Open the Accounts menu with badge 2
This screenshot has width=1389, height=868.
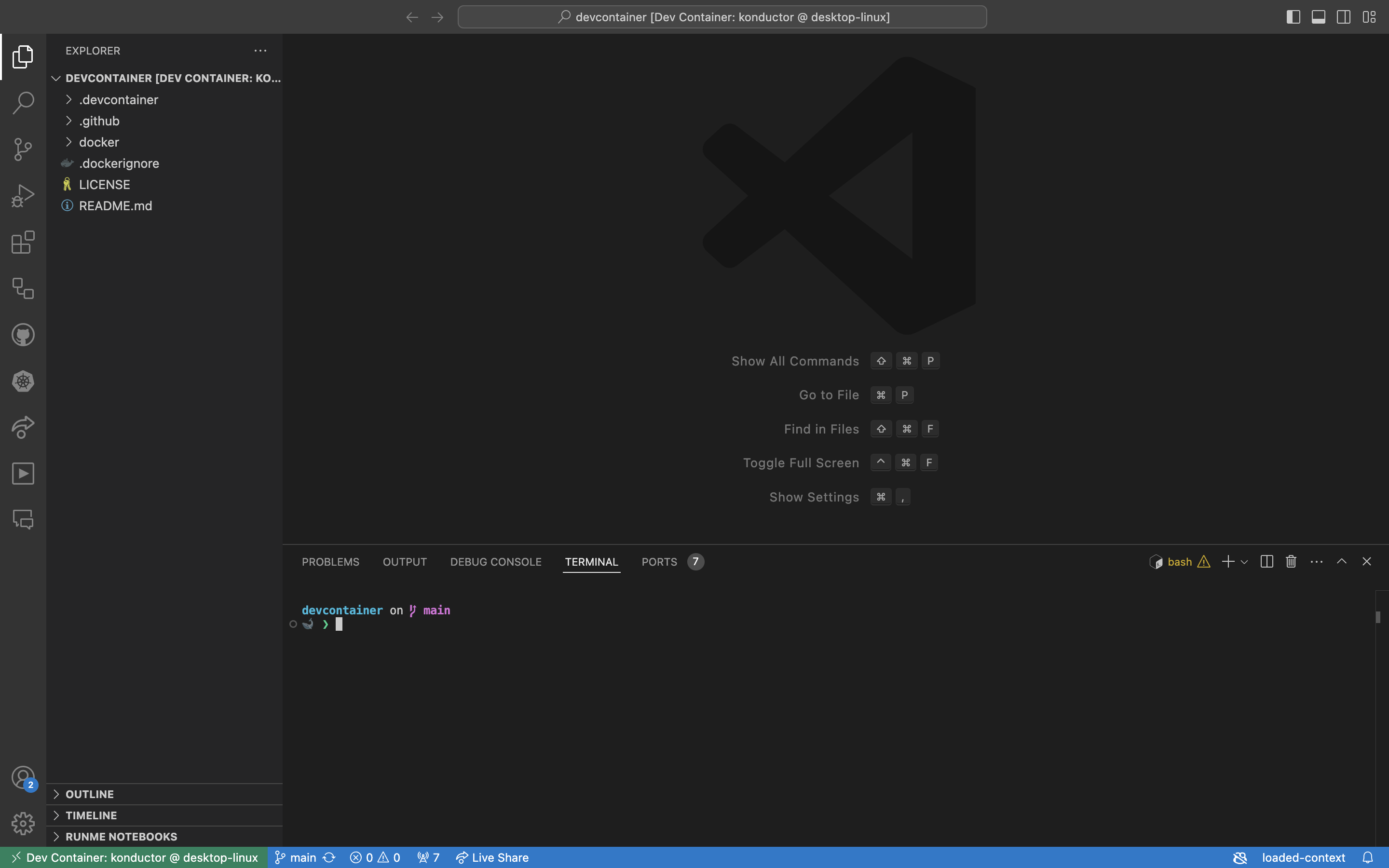click(x=23, y=778)
